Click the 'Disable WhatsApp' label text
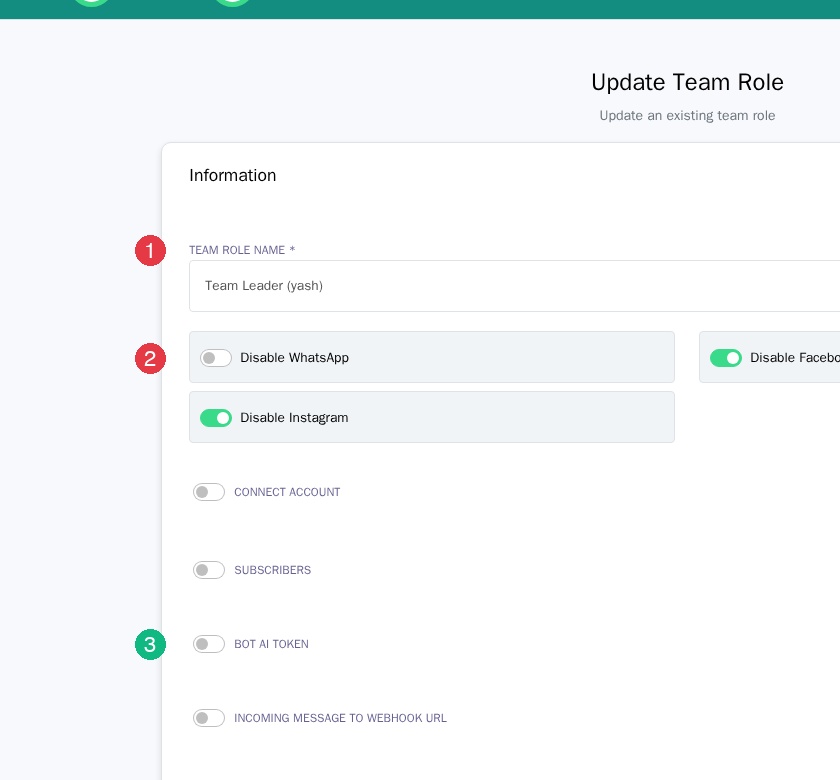 [294, 358]
